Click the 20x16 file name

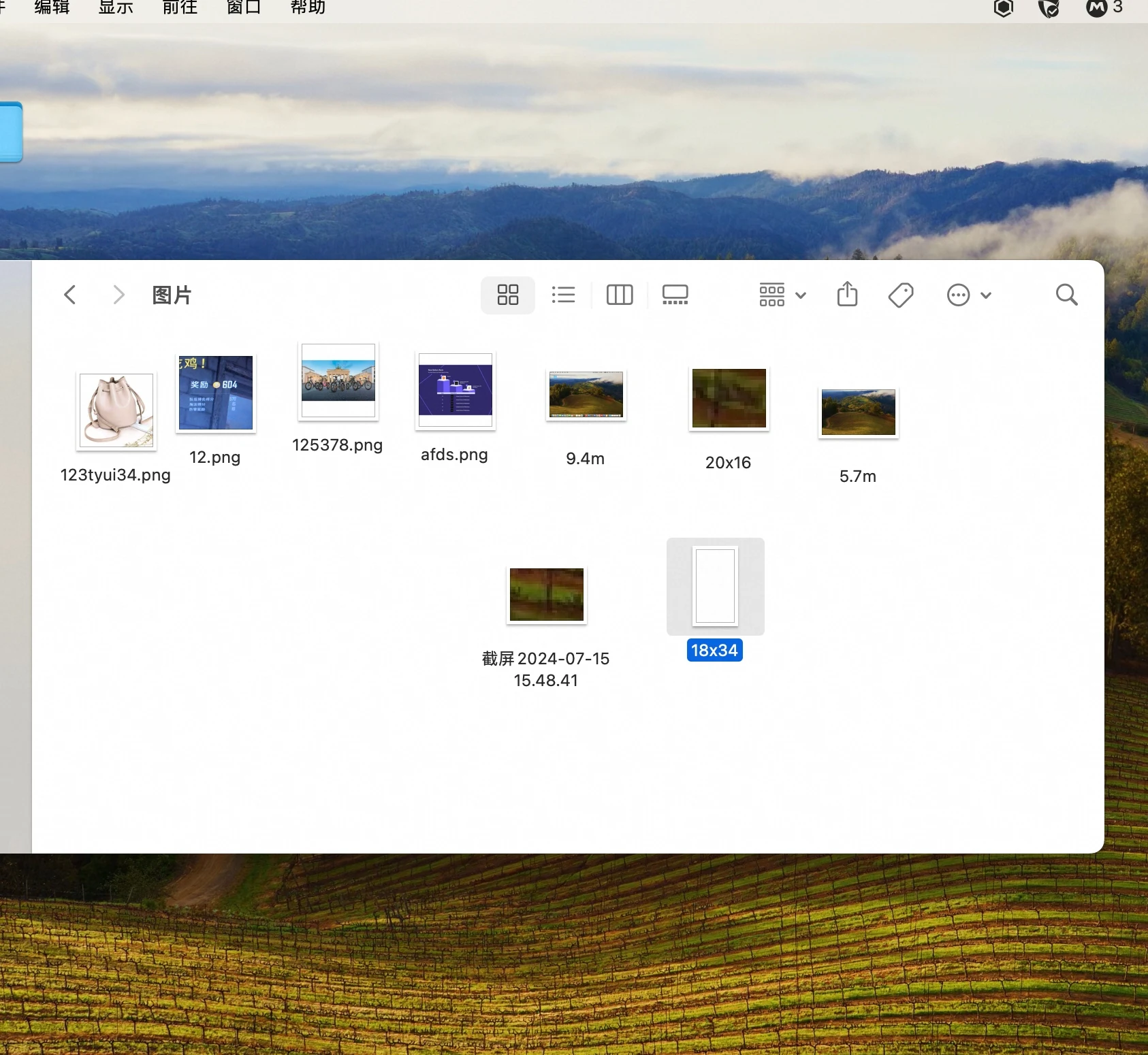point(729,462)
